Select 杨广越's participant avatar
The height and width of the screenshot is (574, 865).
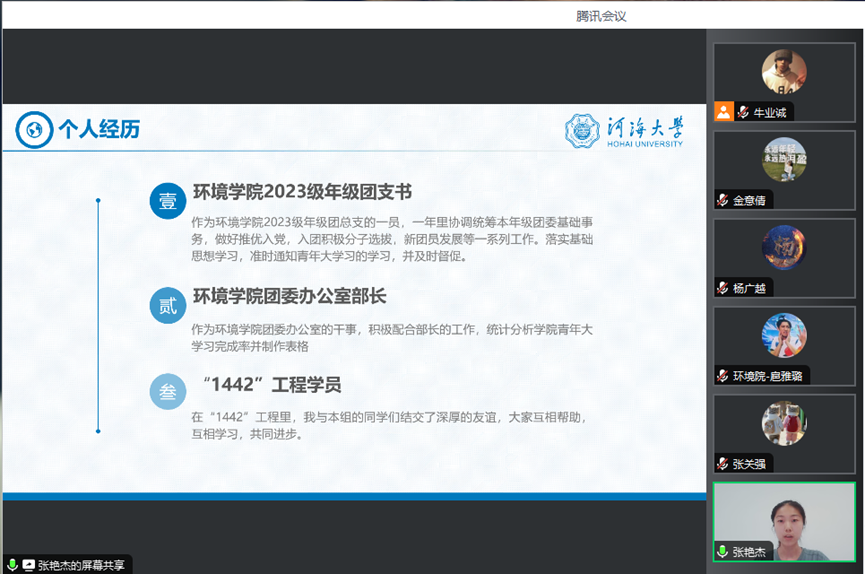click(784, 247)
